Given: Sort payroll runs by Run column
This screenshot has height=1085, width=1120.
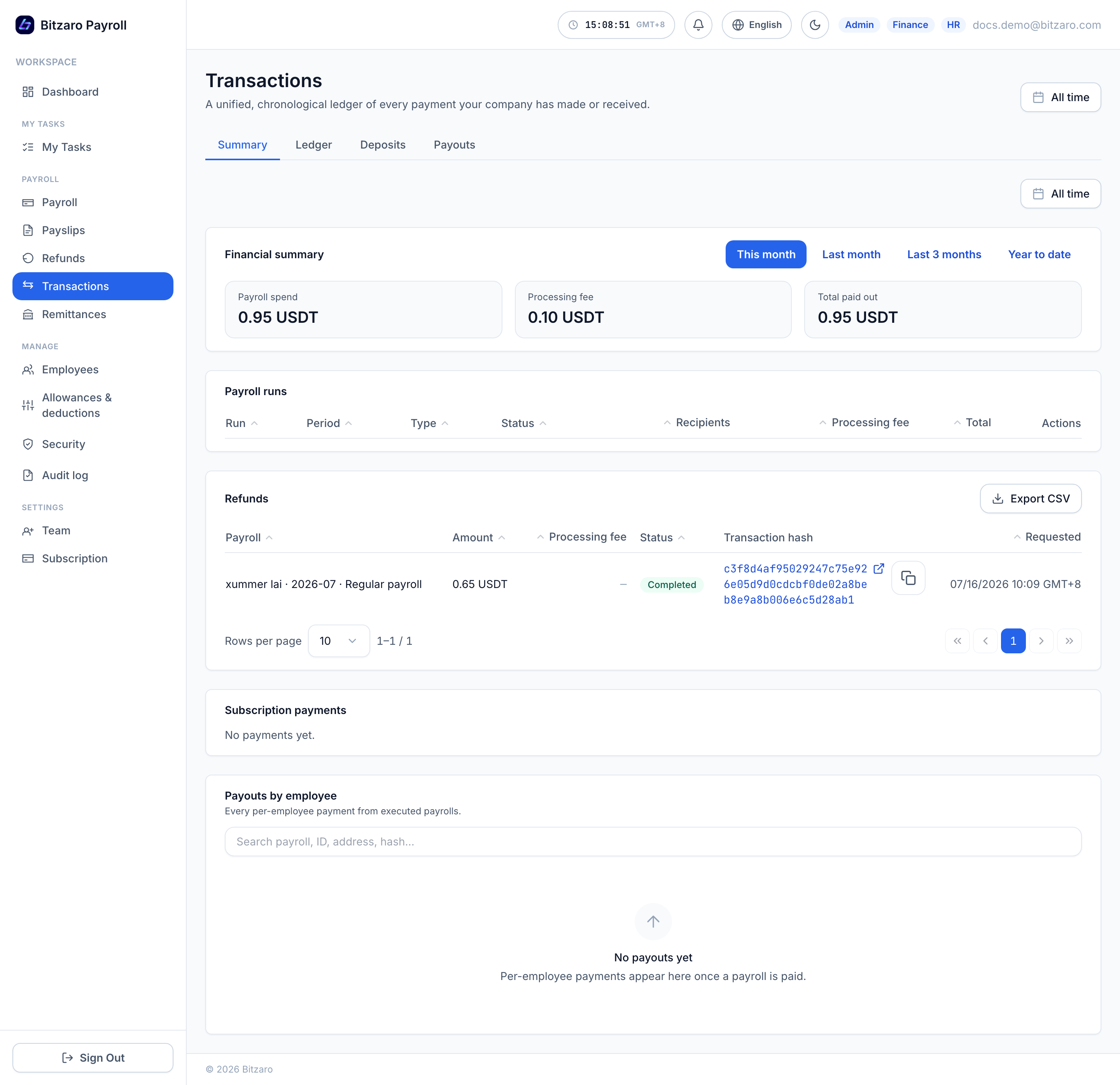Looking at the screenshot, I should [x=242, y=423].
